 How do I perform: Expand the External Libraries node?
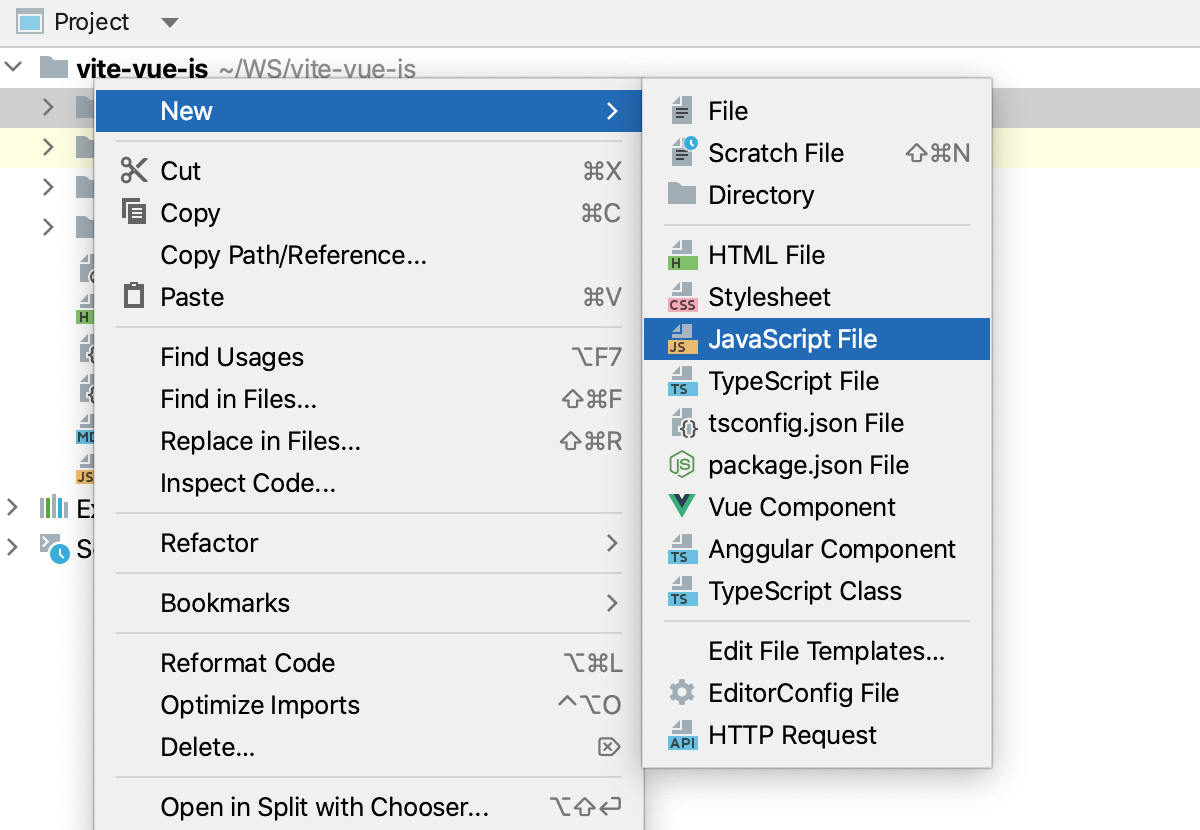14,508
